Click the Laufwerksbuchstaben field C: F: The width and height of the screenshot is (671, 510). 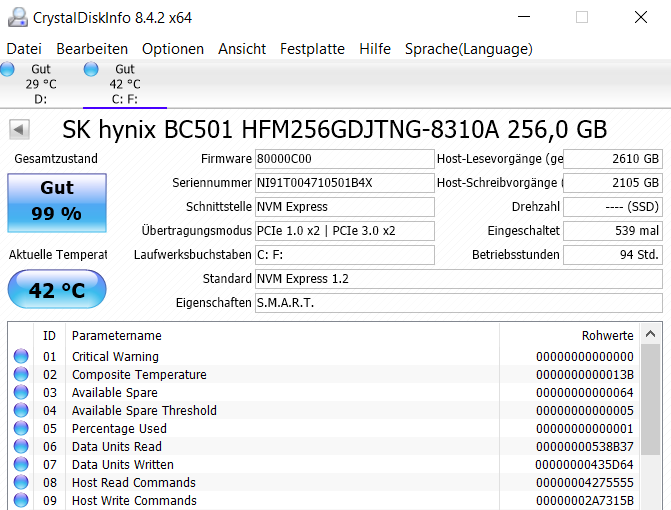tap(344, 255)
